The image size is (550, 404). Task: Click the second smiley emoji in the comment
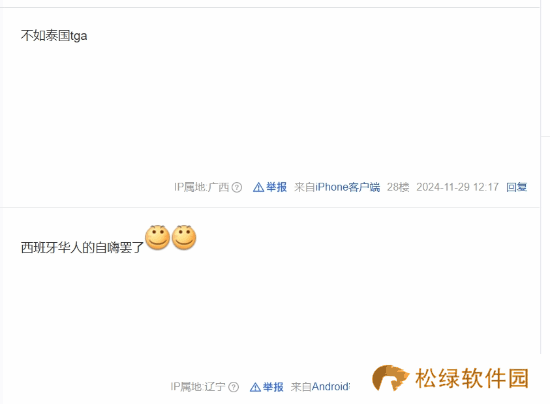[184, 237]
